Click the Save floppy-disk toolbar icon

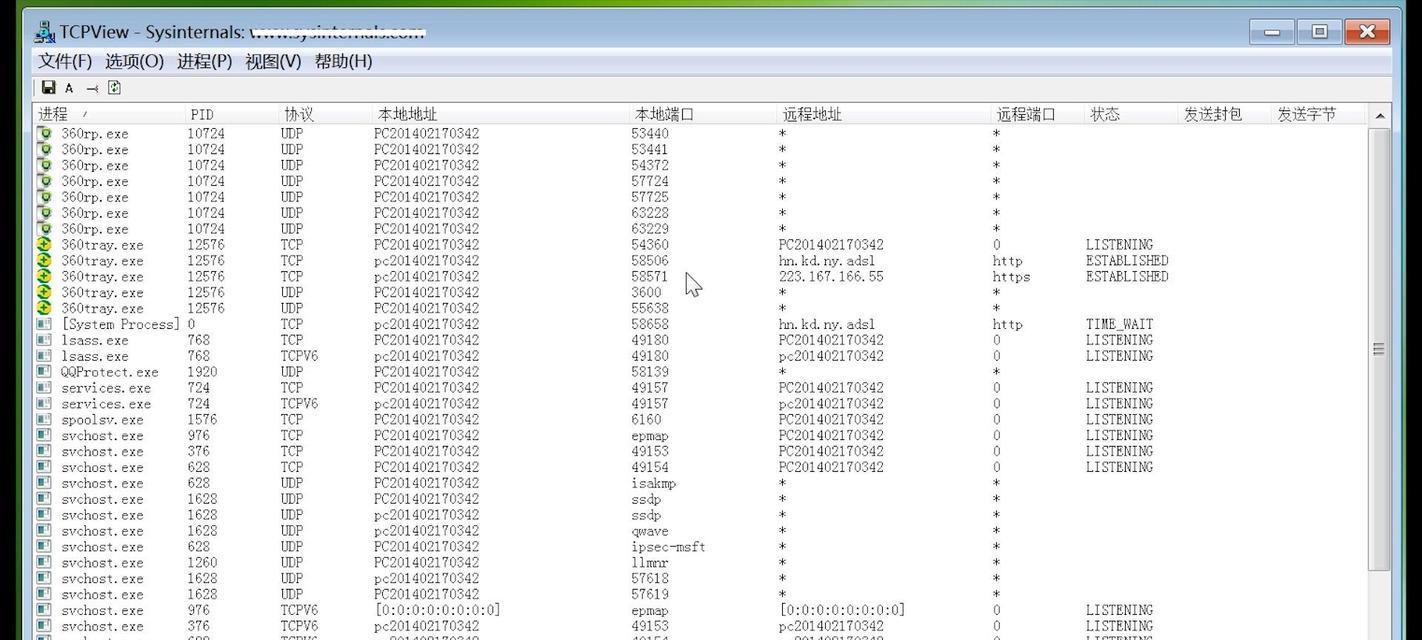coord(48,88)
